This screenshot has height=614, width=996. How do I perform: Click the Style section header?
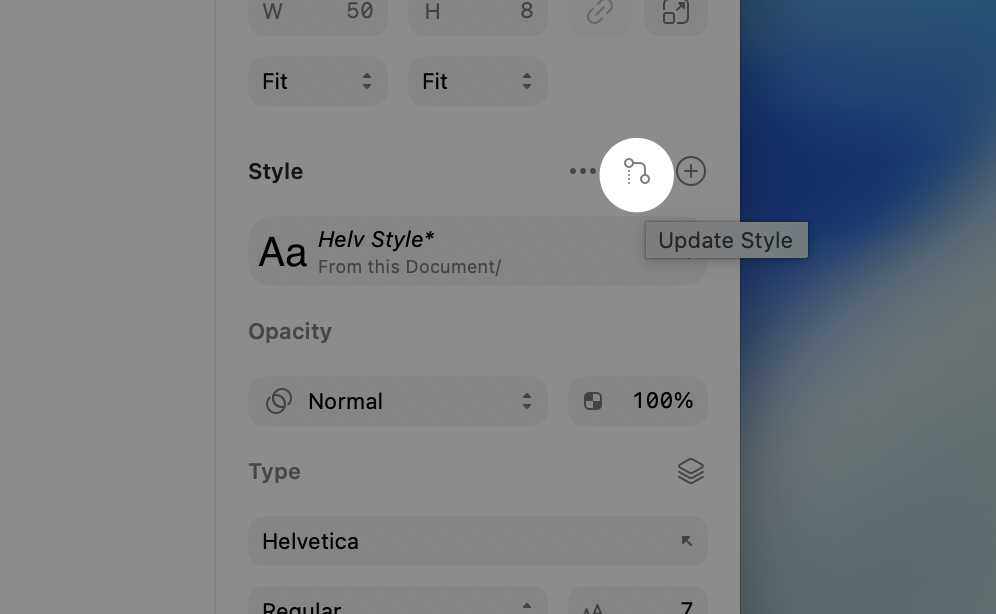[276, 171]
